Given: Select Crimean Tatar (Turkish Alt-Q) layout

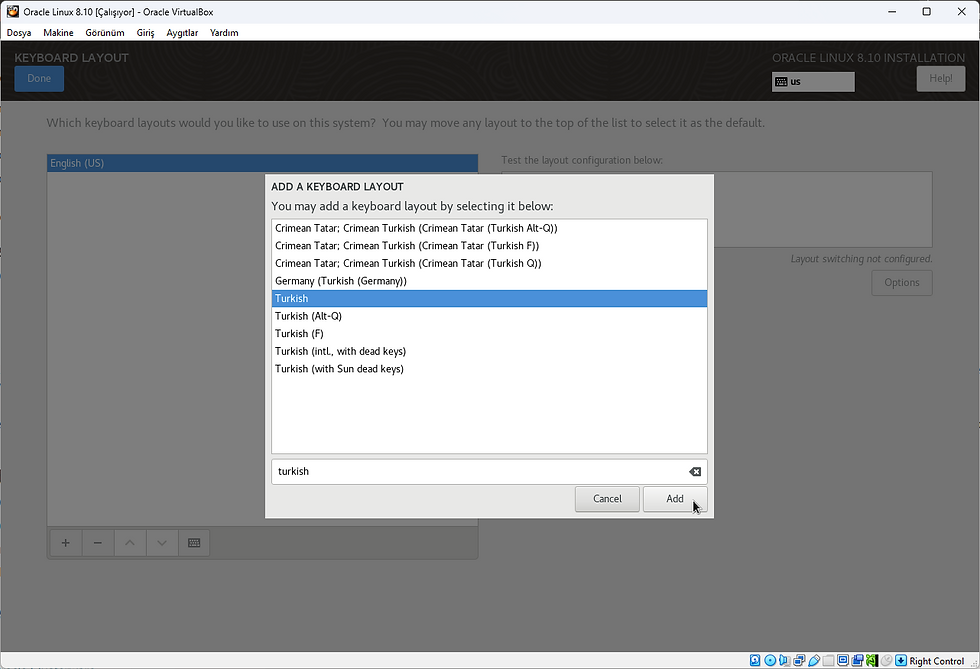Looking at the screenshot, I should pos(489,228).
